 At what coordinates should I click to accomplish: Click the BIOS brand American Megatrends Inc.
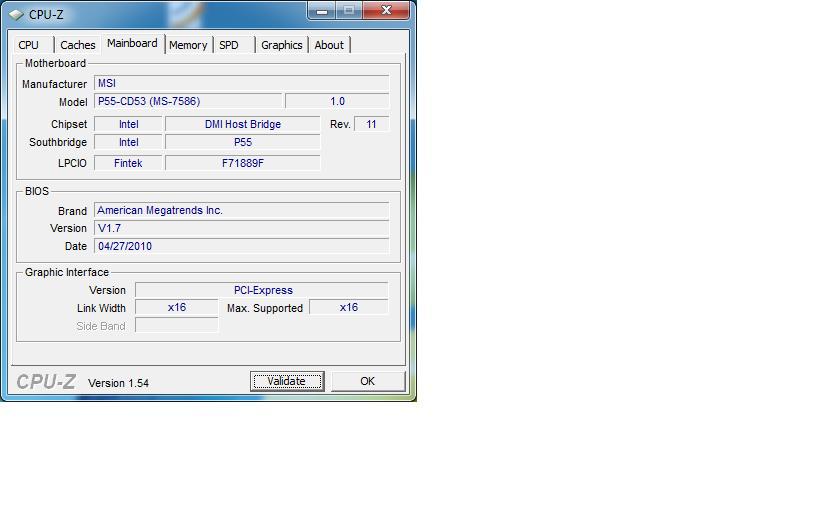coord(242,210)
